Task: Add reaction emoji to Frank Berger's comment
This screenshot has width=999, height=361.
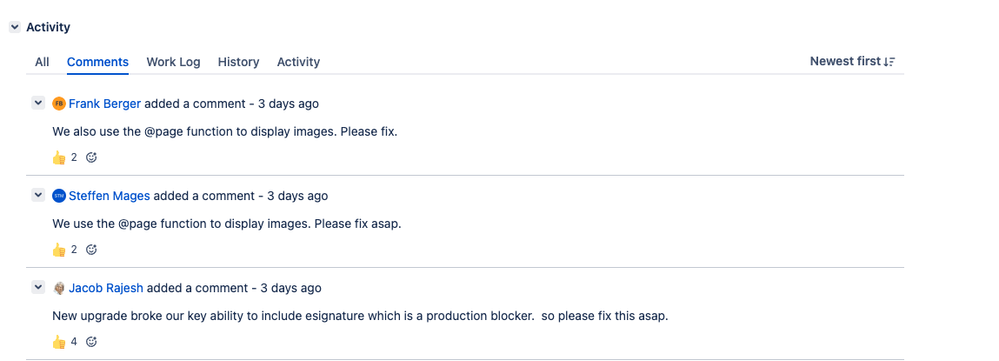Action: point(91,157)
